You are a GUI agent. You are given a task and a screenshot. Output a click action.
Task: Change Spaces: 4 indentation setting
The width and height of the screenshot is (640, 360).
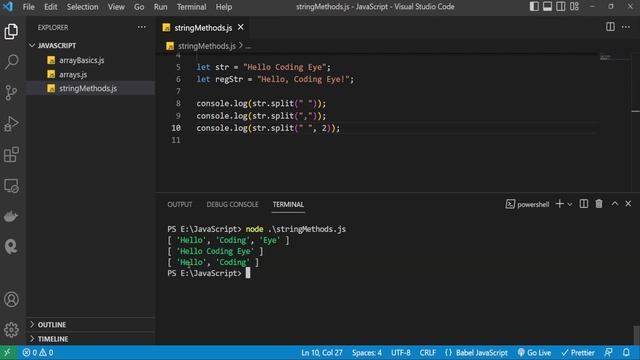(367, 353)
